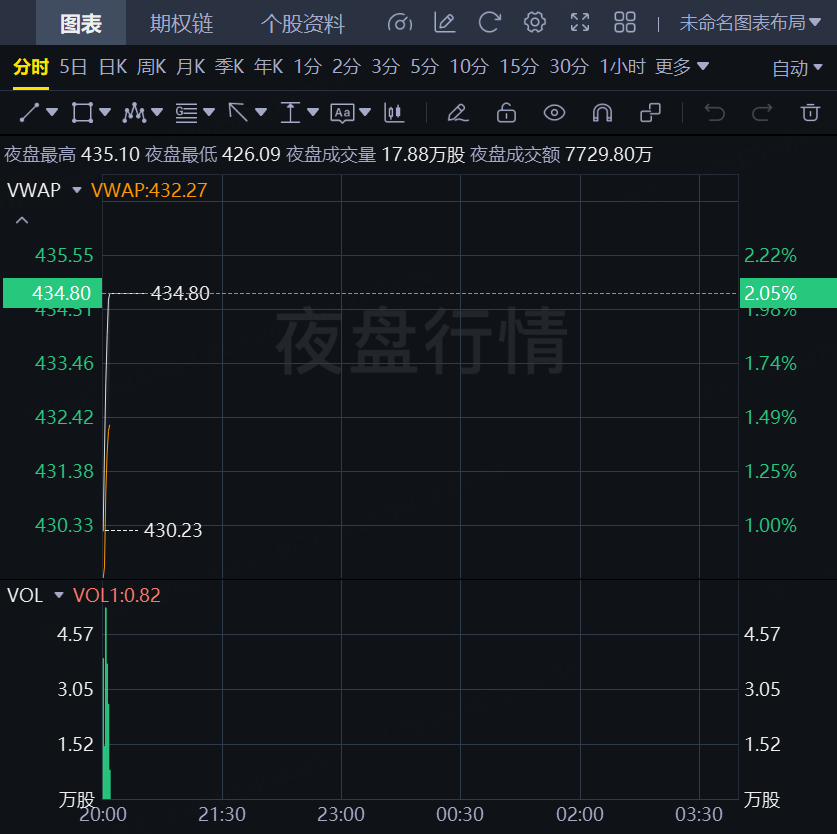Select the 10分 interval
Viewport: 837px width, 834px height.
(x=469, y=67)
